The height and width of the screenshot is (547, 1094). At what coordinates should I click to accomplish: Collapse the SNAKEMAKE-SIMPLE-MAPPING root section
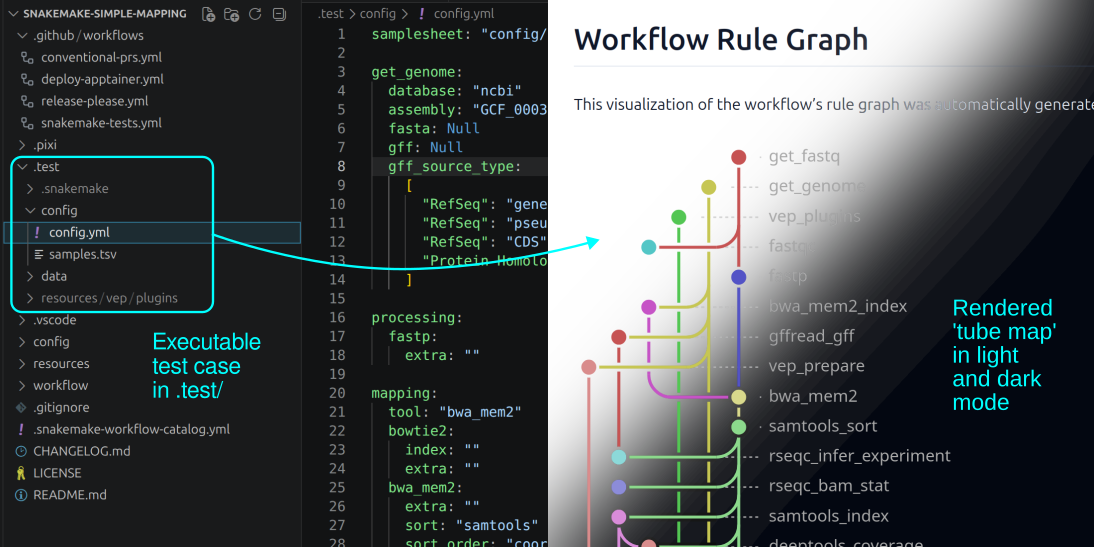(10, 14)
